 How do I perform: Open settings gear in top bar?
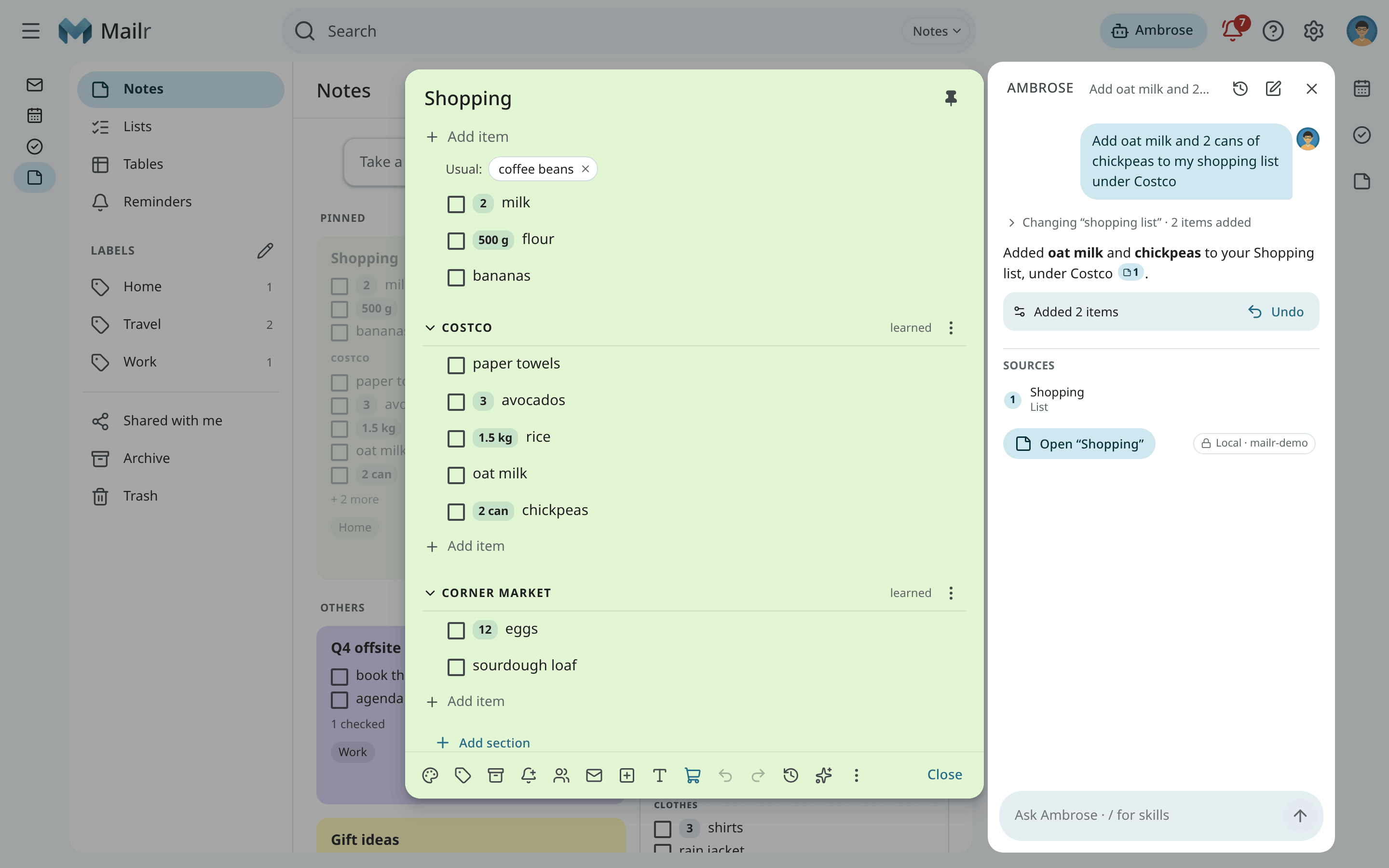[1313, 30]
